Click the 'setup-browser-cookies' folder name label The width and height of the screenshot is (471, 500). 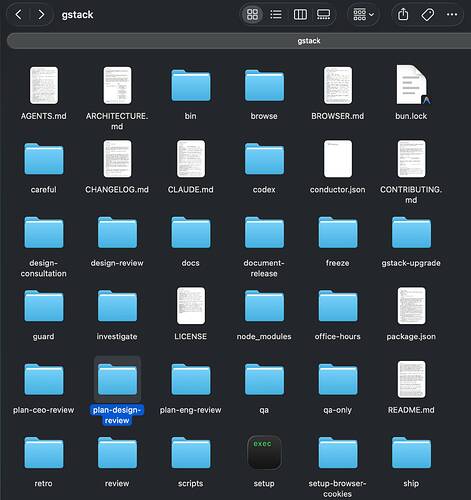(x=337, y=489)
